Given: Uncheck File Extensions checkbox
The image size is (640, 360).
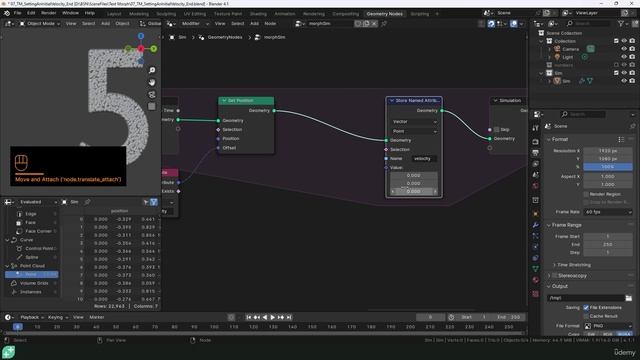Looking at the screenshot, I should point(586,307).
